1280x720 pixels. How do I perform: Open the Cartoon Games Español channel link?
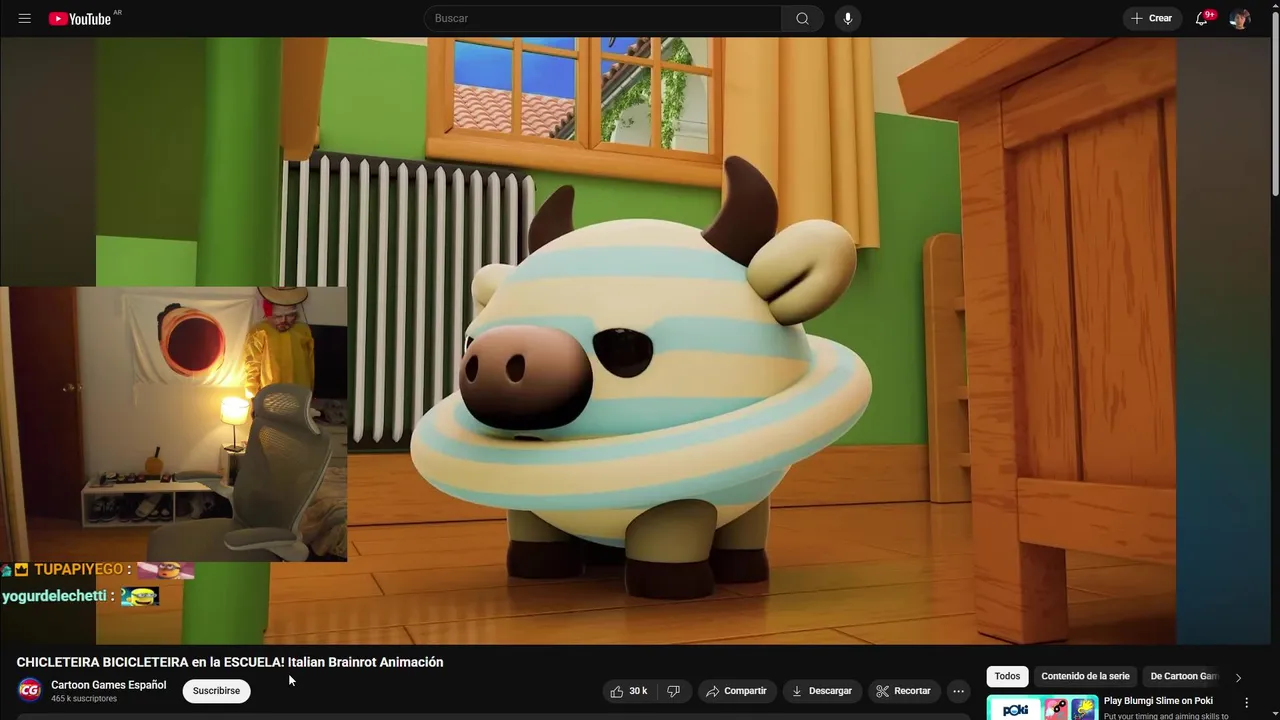(x=109, y=685)
